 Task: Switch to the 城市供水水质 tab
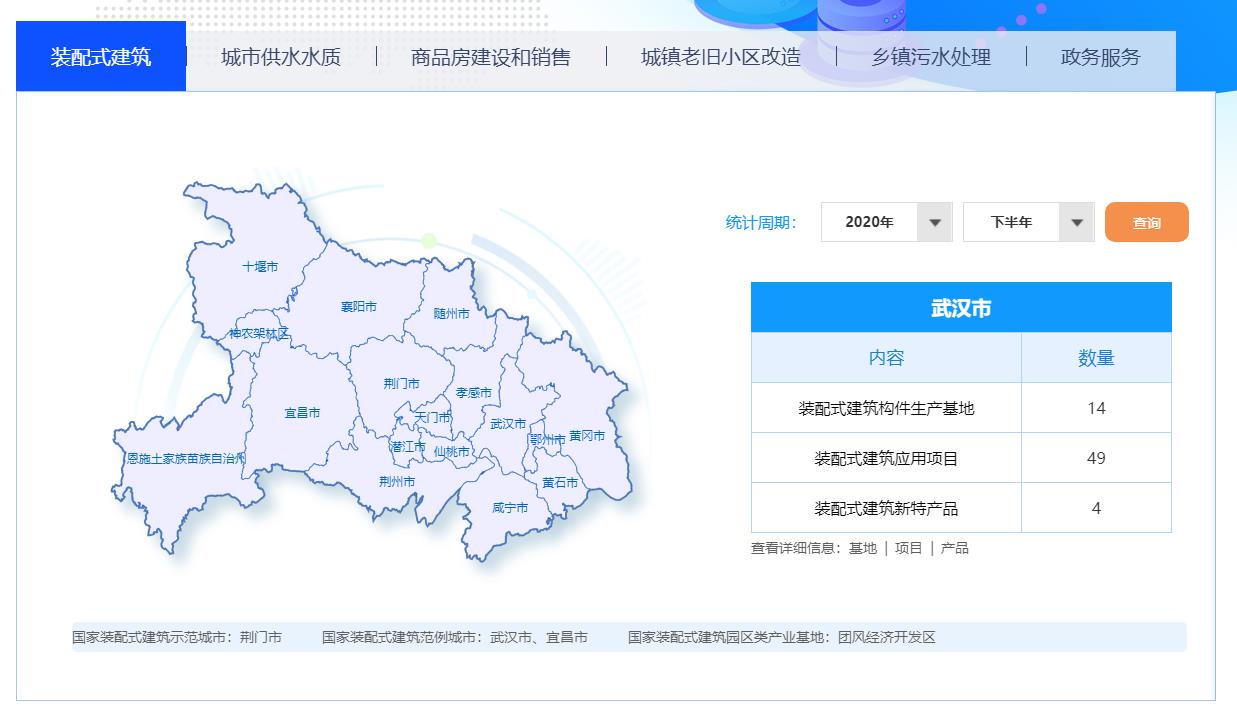[x=281, y=58]
